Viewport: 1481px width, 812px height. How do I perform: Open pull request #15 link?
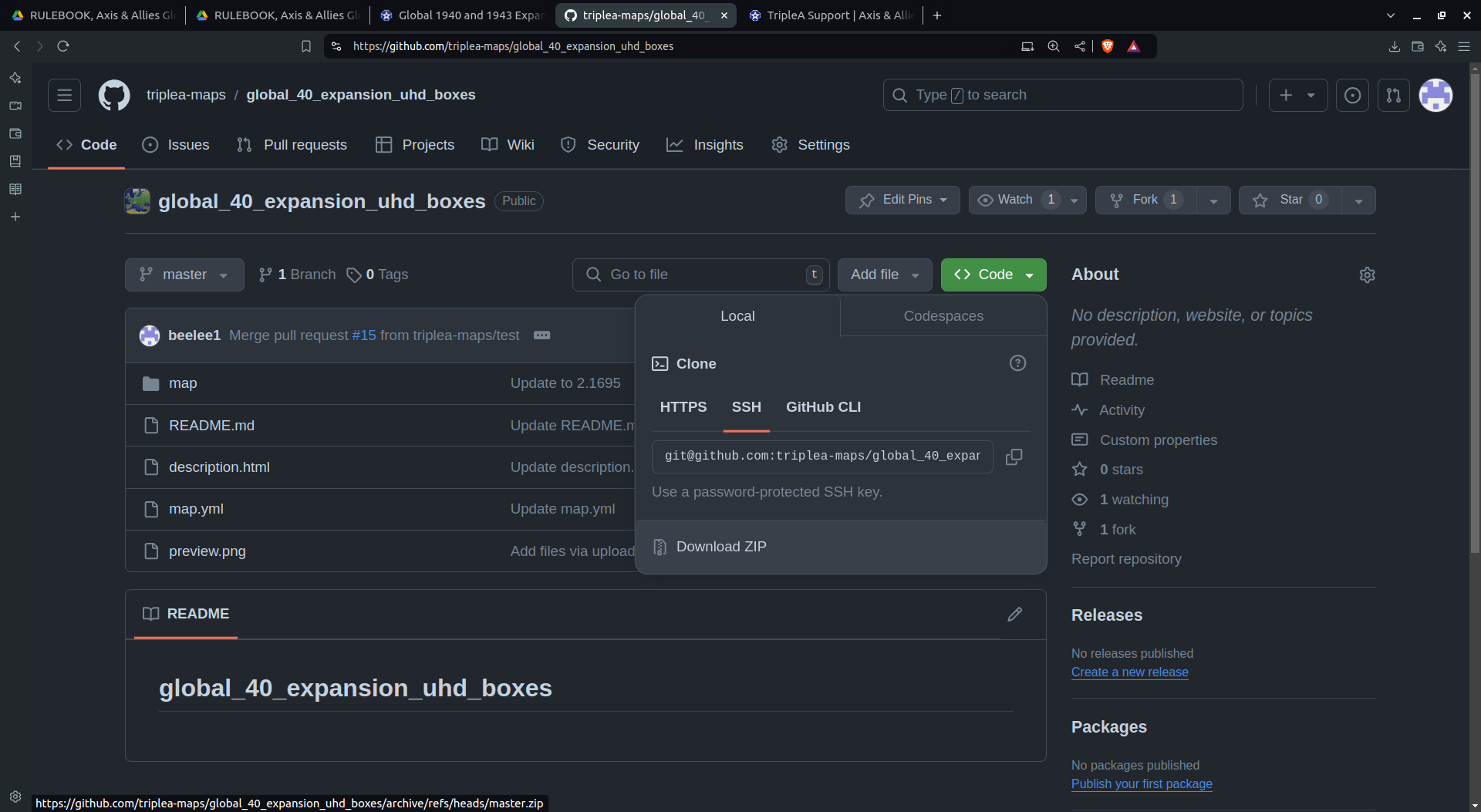click(364, 335)
